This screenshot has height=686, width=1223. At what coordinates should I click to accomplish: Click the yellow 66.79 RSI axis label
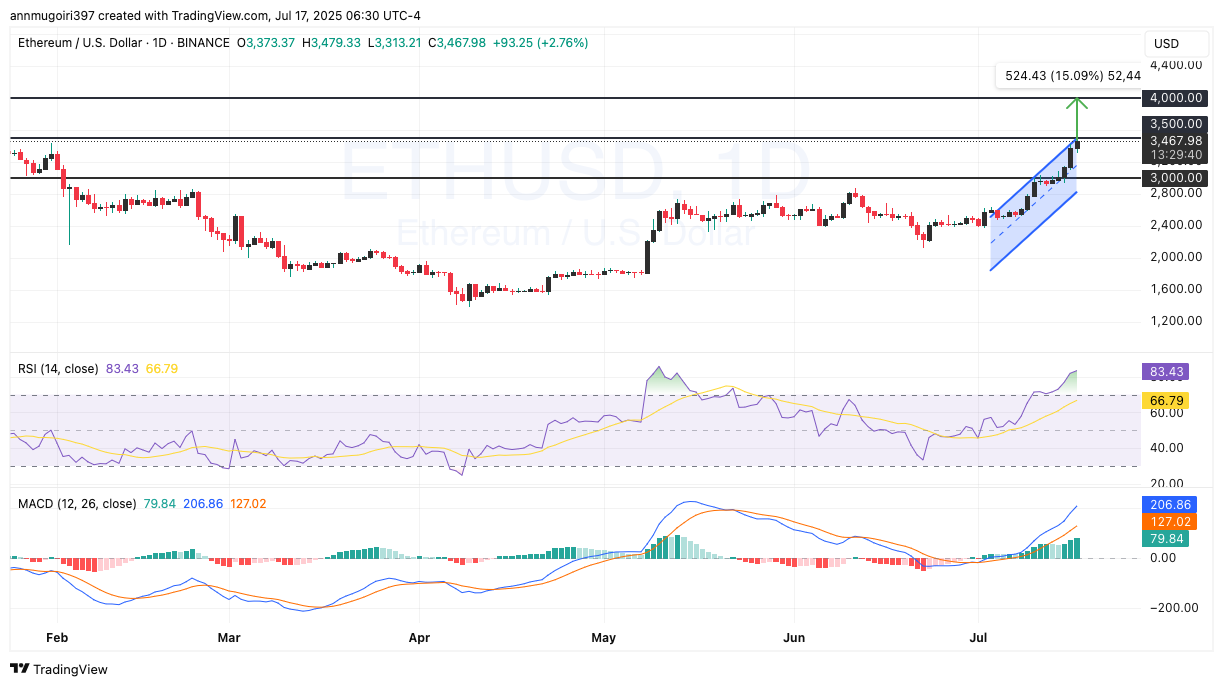1168,401
